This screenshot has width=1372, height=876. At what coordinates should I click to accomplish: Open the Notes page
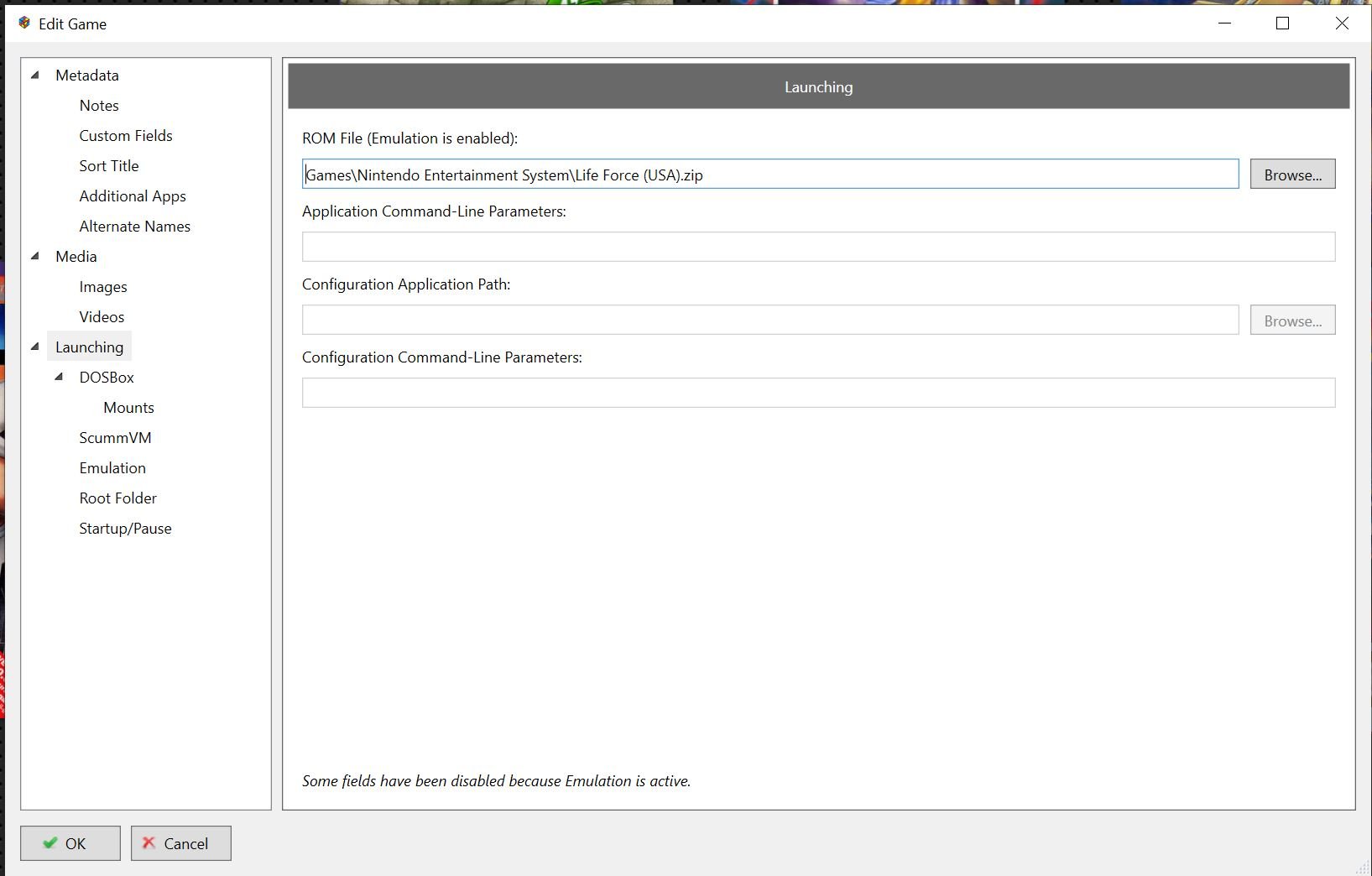(x=99, y=105)
